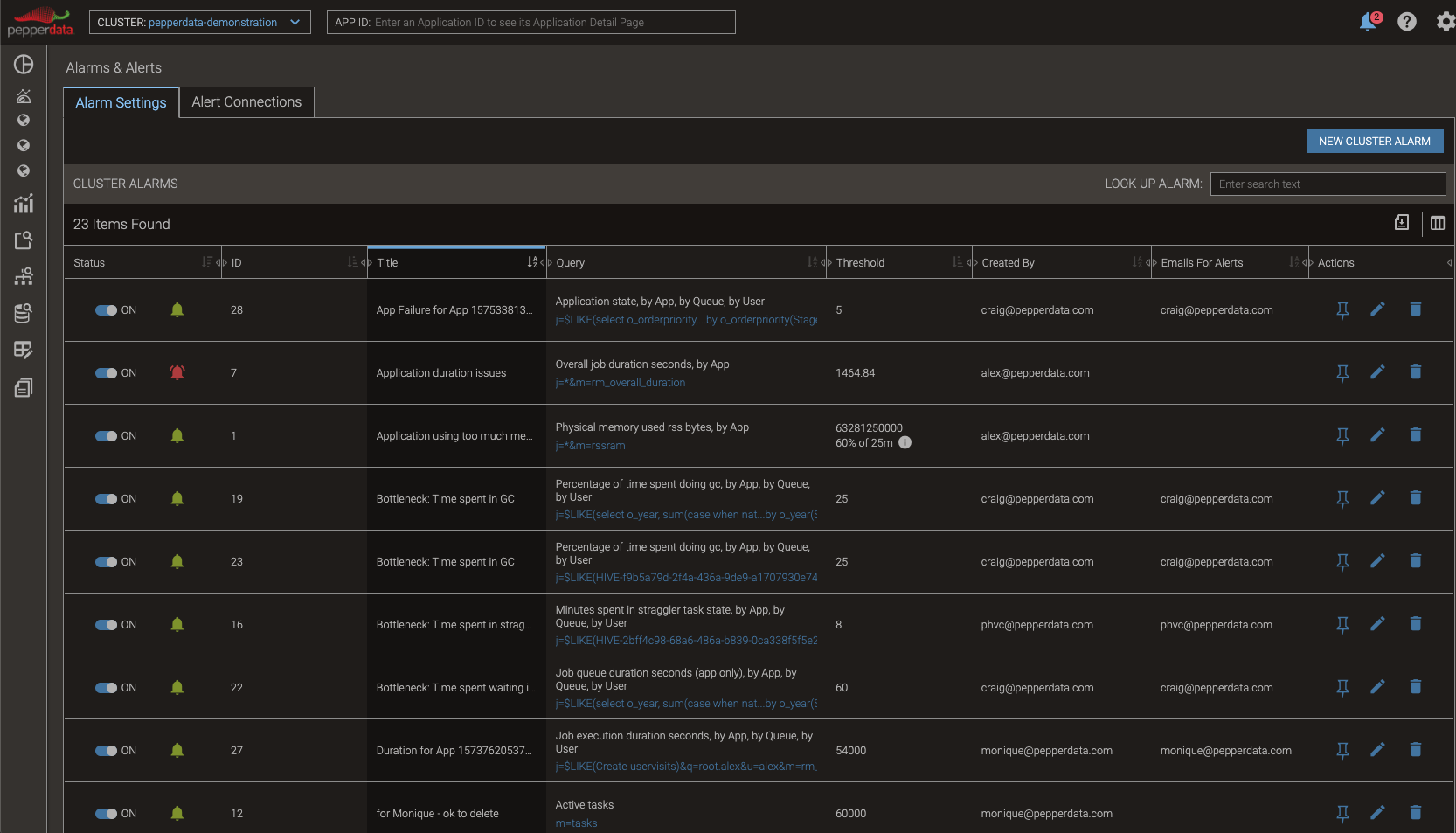Viewport: 1456px width, 833px height.
Task: Click the Pepperdata logo
Action: (40, 22)
